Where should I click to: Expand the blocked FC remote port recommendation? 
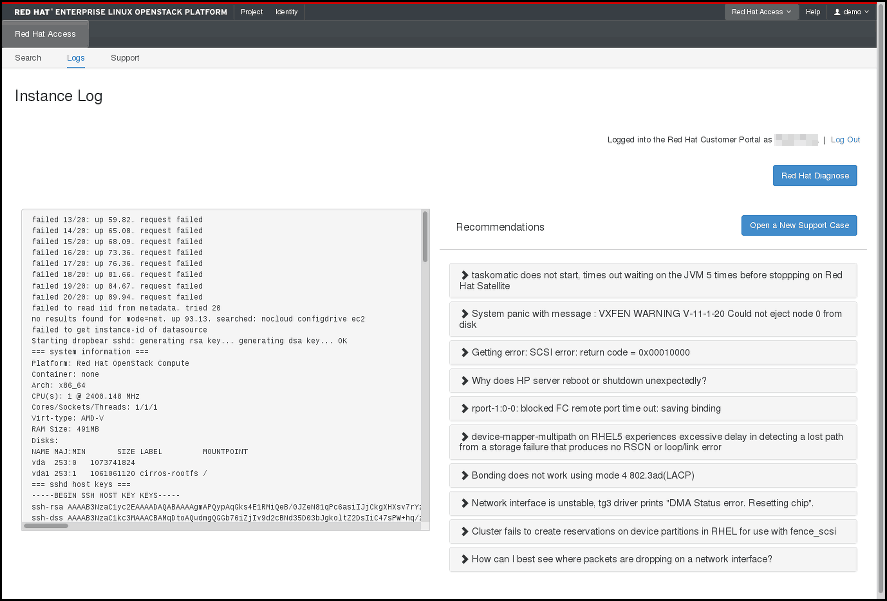[x=653, y=408]
